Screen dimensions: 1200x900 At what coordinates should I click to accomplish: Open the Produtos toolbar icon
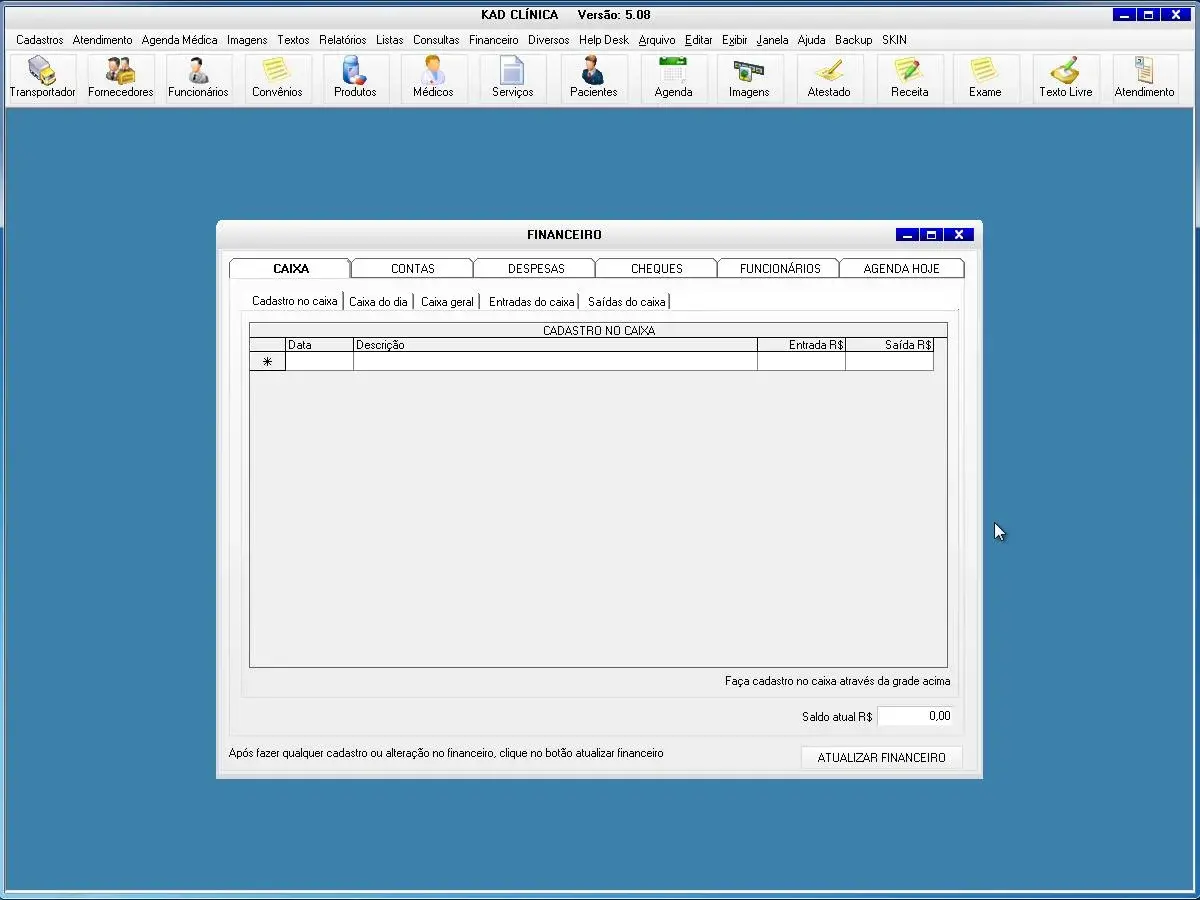355,78
